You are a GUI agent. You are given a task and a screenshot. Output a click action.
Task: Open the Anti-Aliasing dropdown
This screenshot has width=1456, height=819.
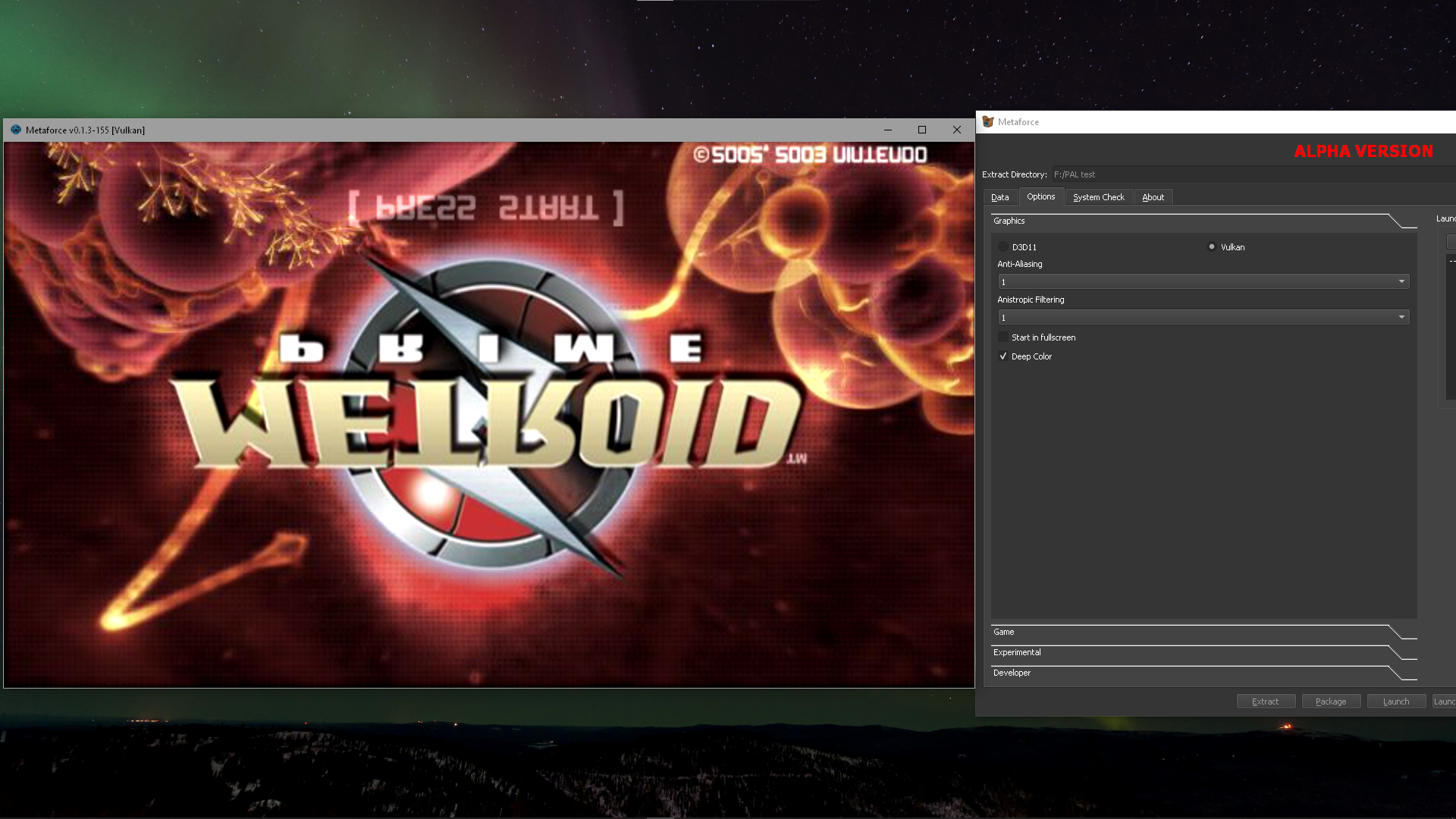click(x=1203, y=281)
